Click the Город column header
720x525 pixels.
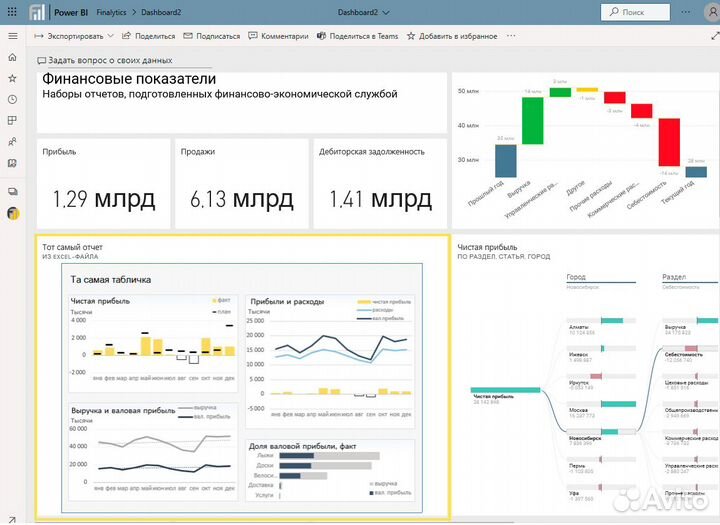pyautogui.click(x=576, y=277)
